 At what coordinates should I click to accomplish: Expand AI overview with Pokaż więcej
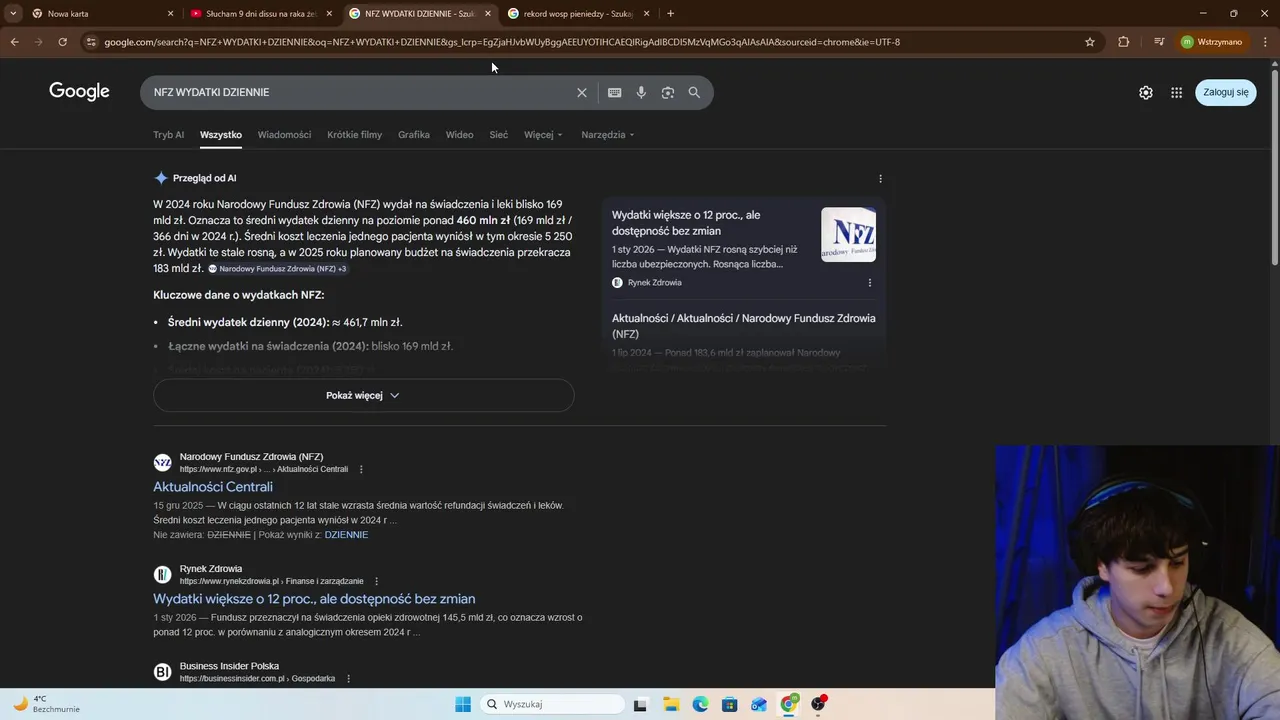(363, 395)
